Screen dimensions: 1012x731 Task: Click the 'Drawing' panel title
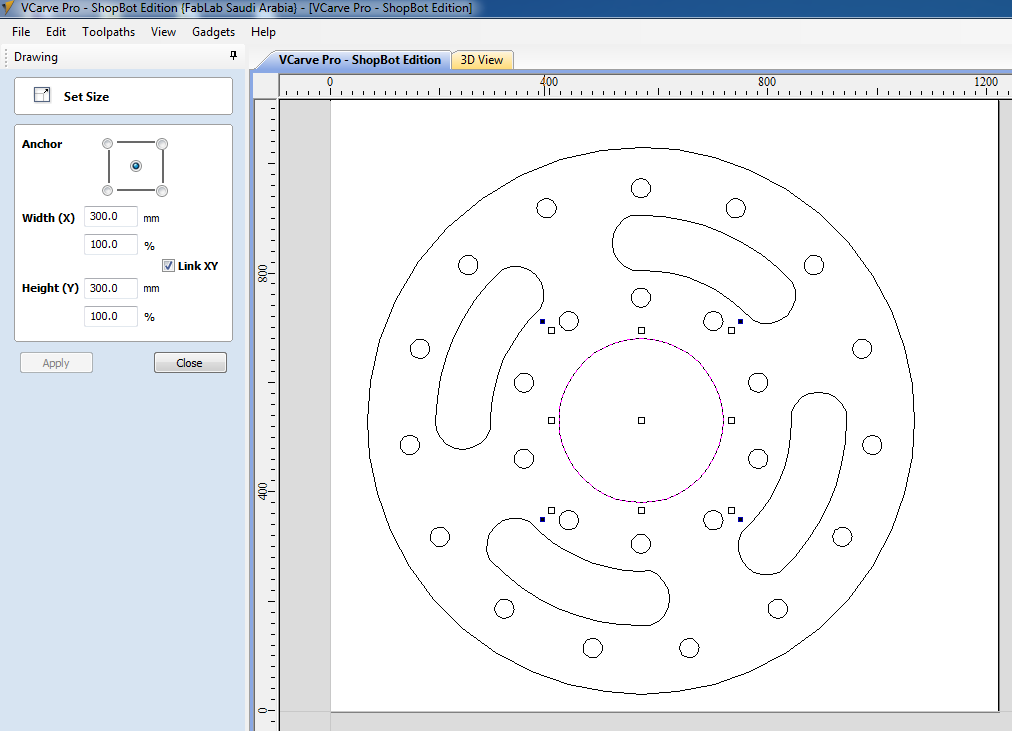coord(36,57)
